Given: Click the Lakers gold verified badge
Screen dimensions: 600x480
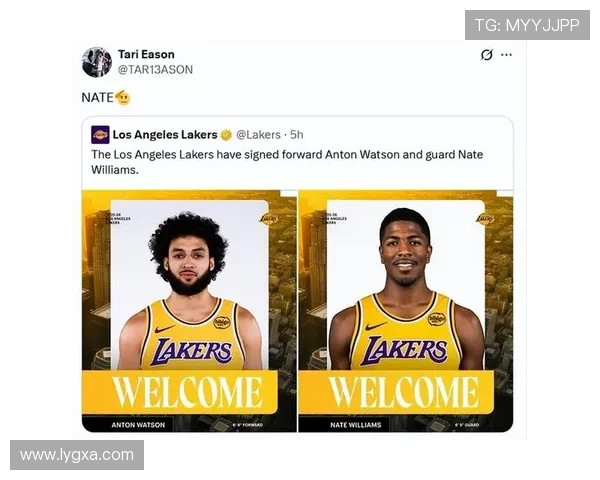Looking at the screenshot, I should [x=226, y=135].
